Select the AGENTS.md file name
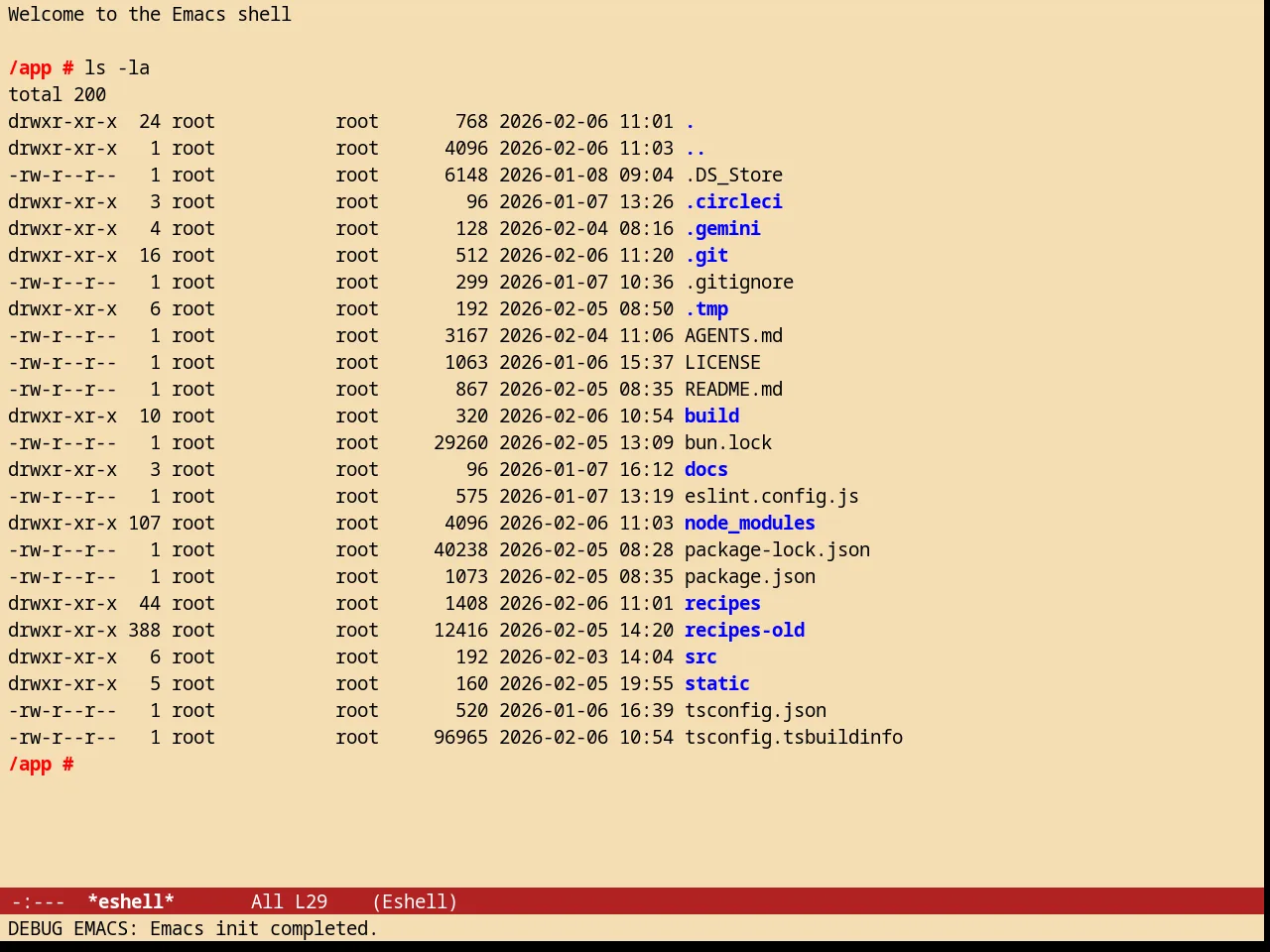 [733, 336]
